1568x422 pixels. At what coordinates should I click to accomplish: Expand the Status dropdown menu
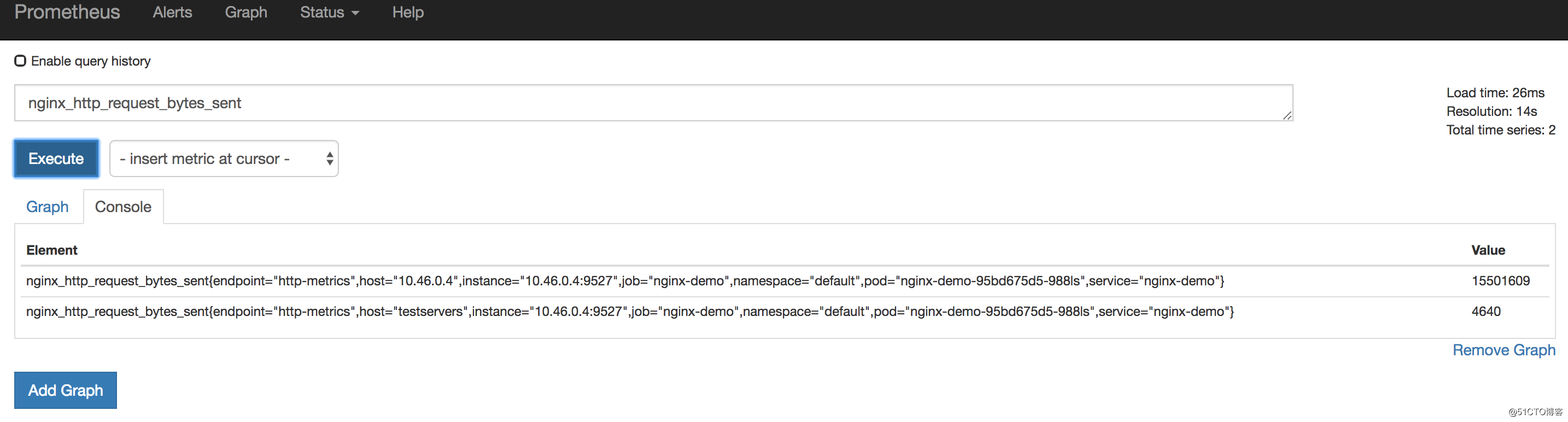[x=329, y=12]
